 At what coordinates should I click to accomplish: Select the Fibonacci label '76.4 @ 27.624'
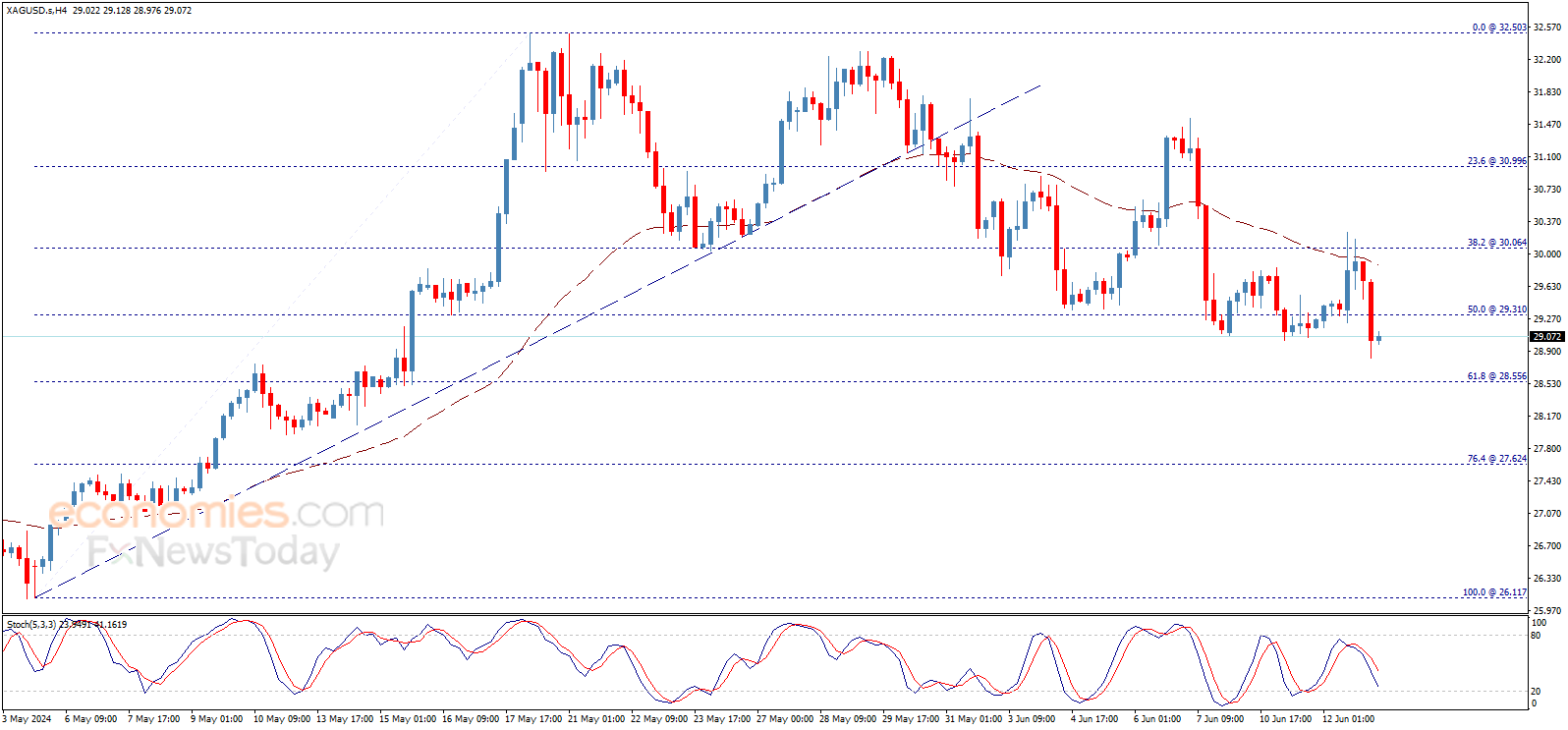(x=1497, y=459)
